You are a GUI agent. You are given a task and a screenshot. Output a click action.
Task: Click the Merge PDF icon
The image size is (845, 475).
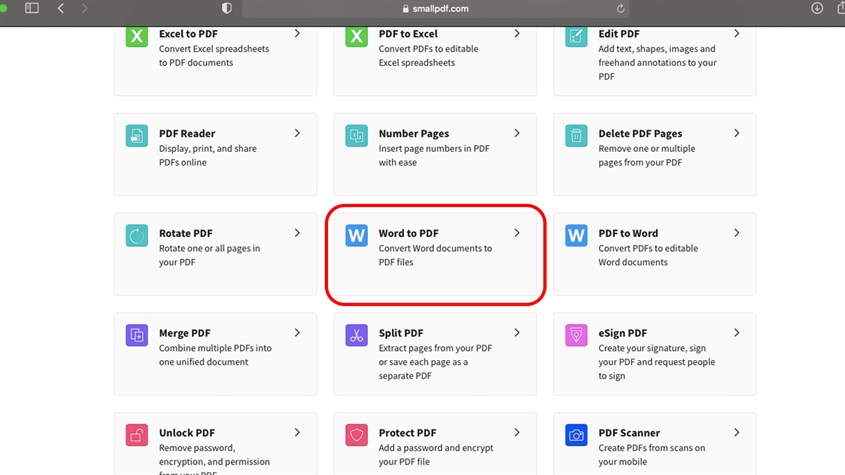[x=137, y=335]
